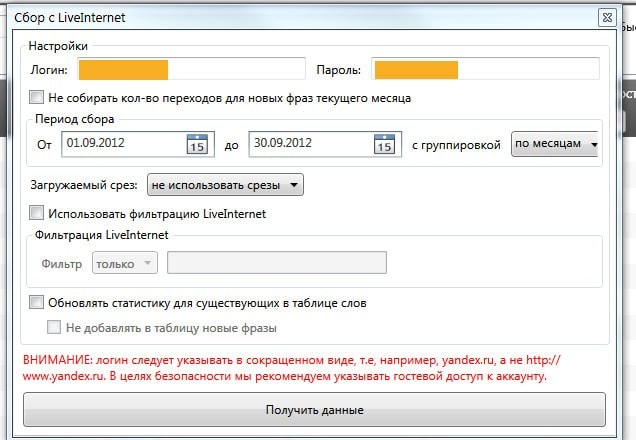Open the 'по месяцам' grouping dropdown
Image resolution: width=636 pixels, height=440 pixels.
click(555, 144)
